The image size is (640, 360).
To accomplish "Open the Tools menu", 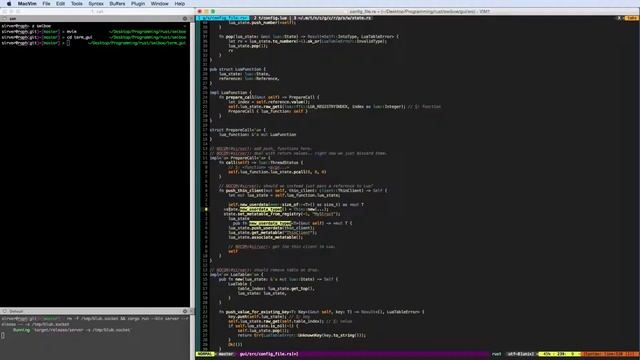I will (77, 4).
